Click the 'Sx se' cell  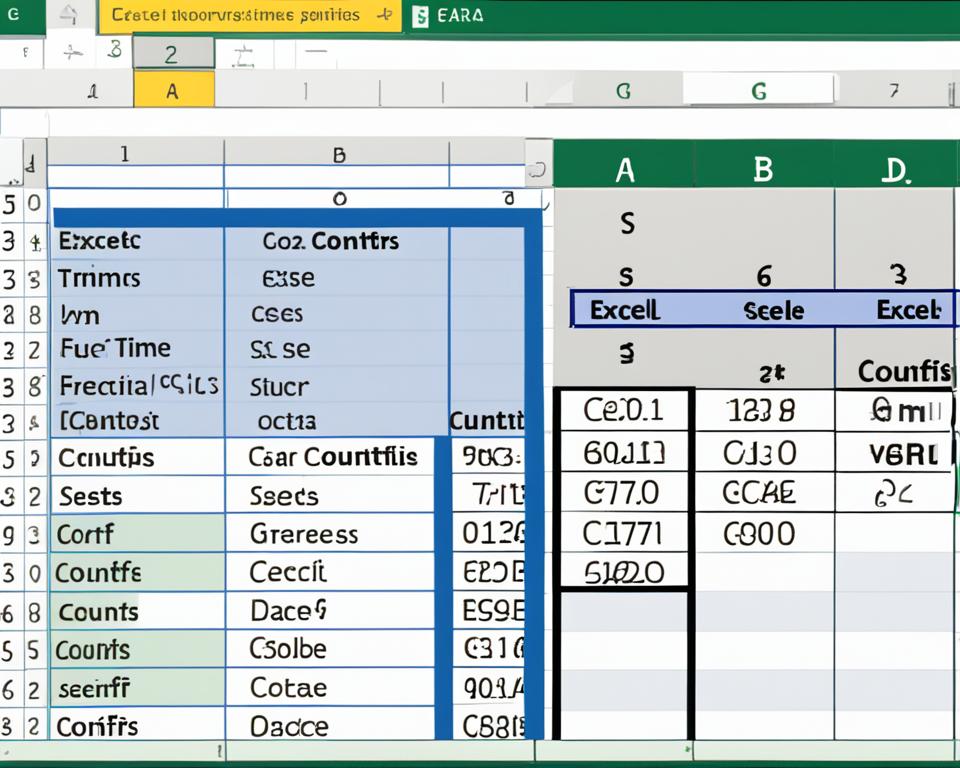336,349
